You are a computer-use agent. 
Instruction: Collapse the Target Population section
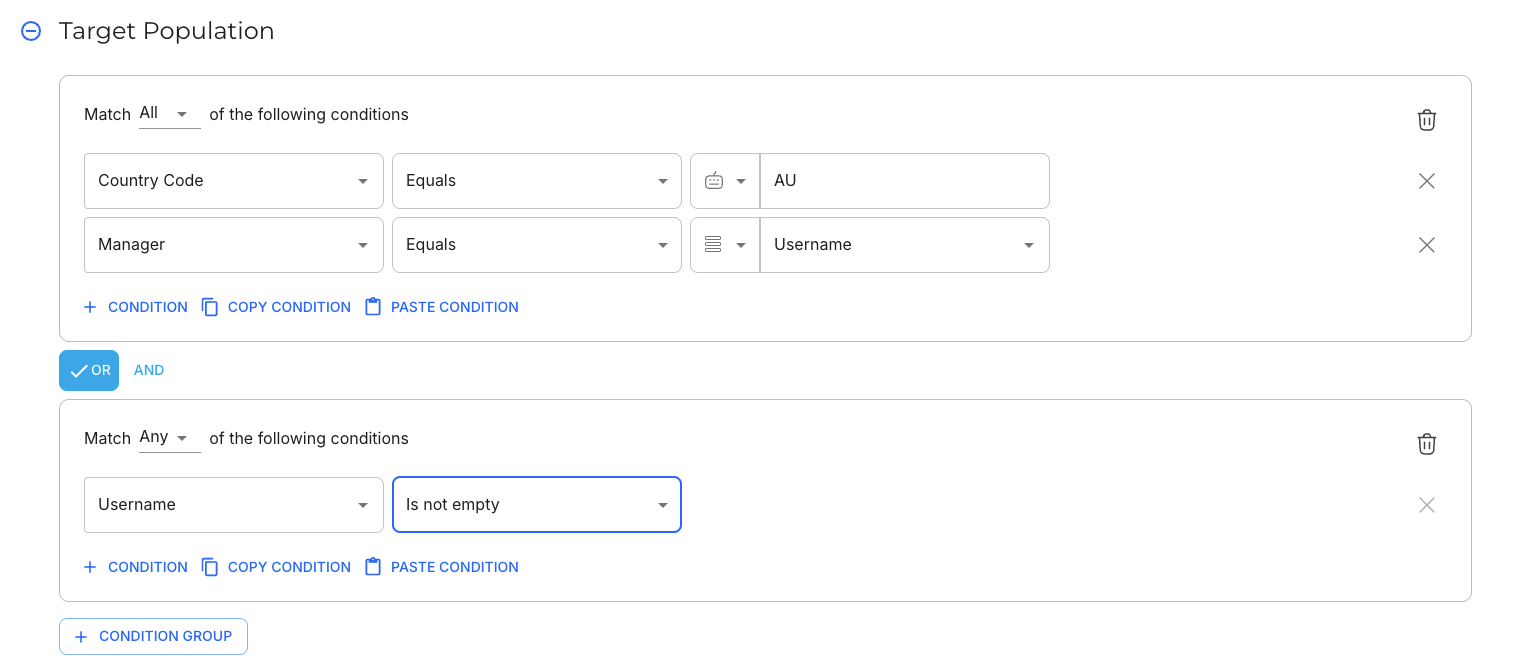(x=31, y=32)
